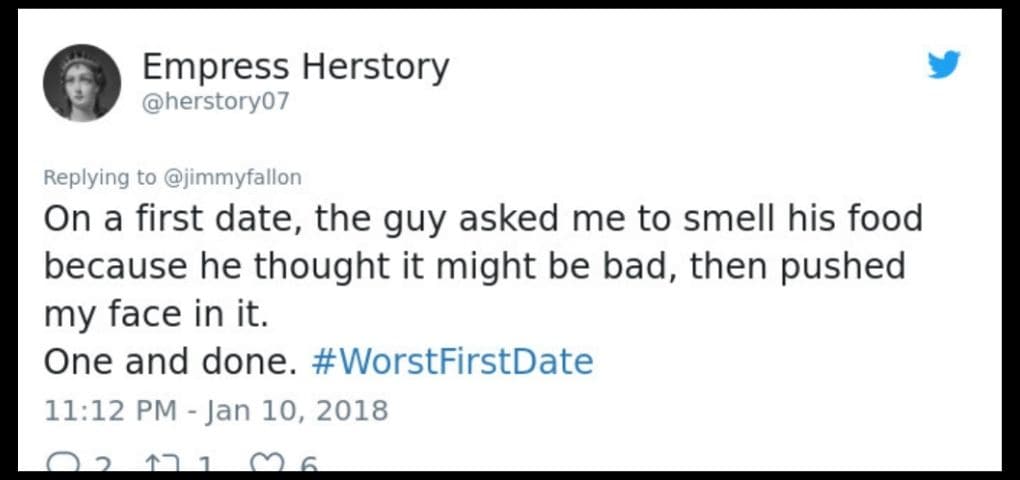Image resolution: width=1020 pixels, height=480 pixels.
Task: Click the "Replying to" label text
Action: (x=100, y=178)
